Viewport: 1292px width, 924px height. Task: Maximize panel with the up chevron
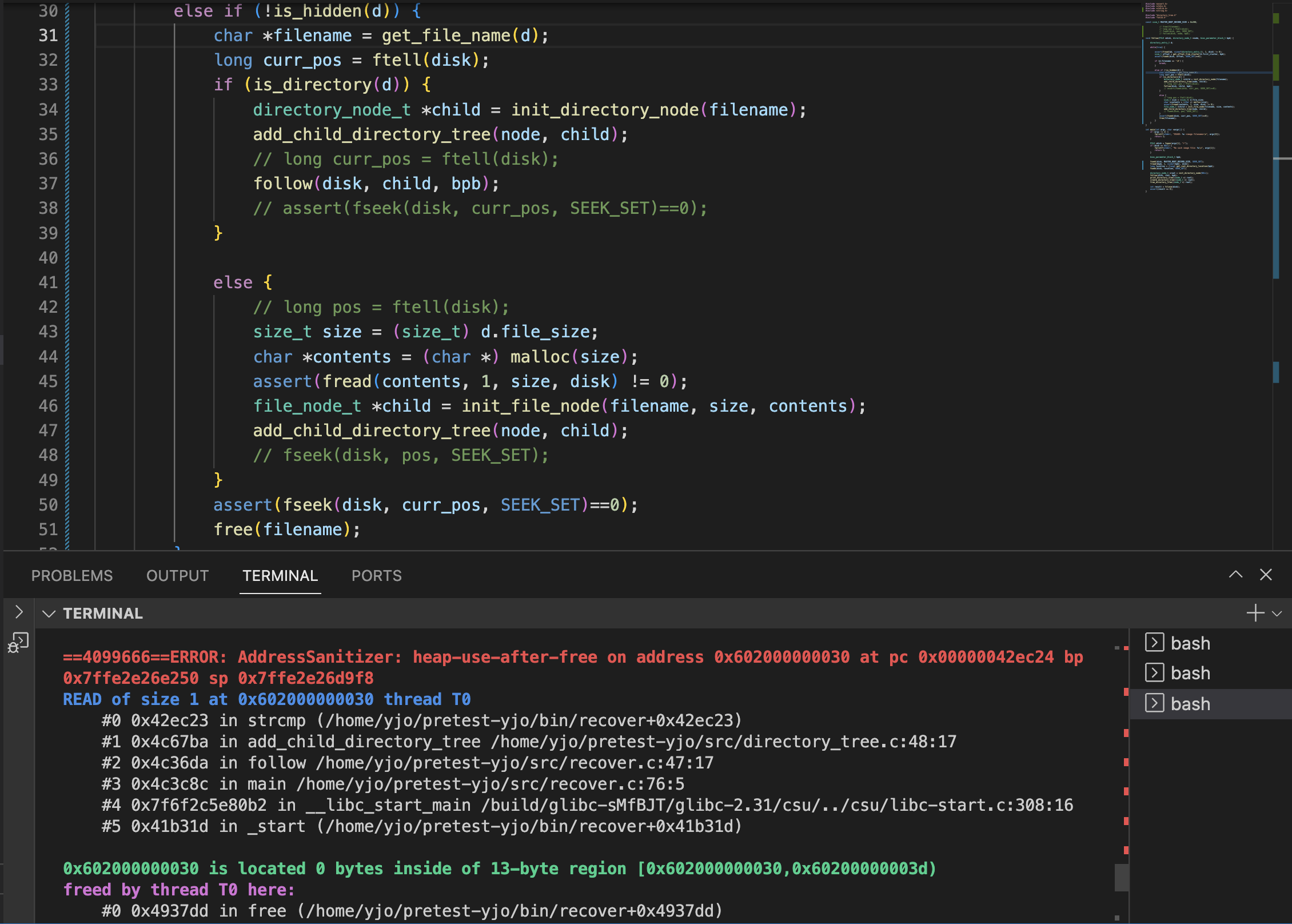point(1235,575)
